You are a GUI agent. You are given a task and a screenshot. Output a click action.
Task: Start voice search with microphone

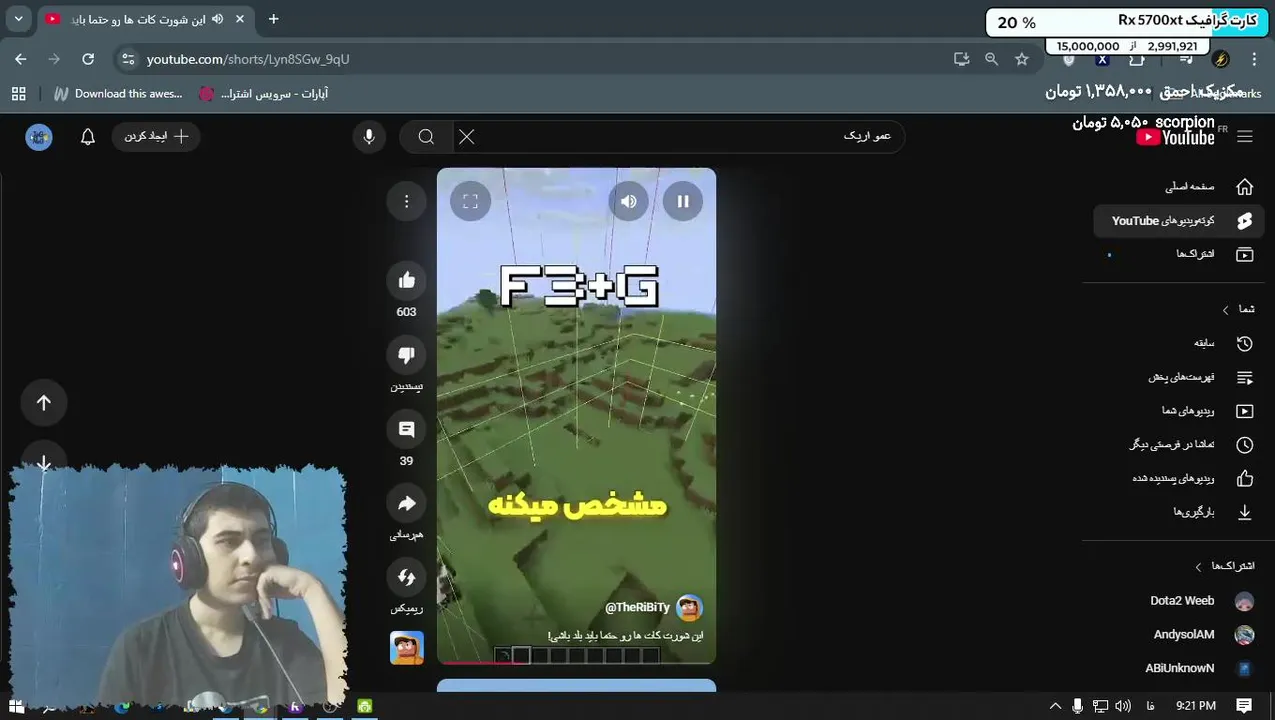[369, 137]
